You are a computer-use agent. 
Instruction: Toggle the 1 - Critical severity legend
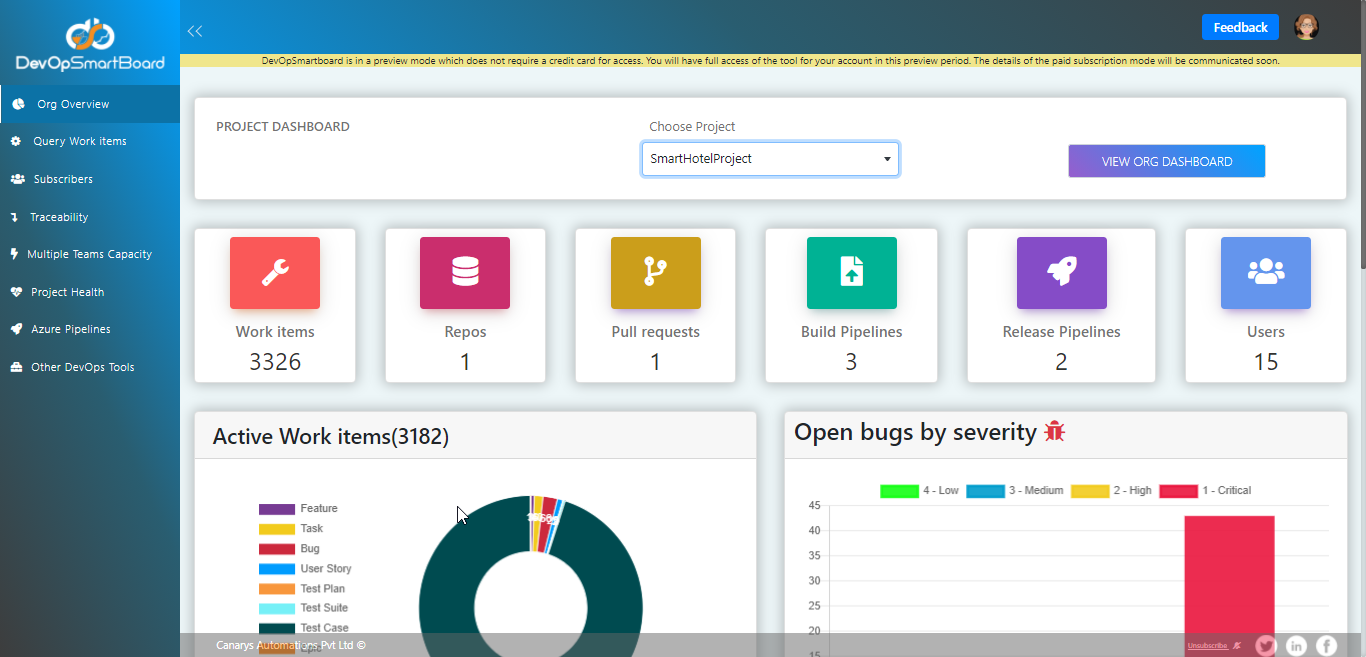(1205, 491)
